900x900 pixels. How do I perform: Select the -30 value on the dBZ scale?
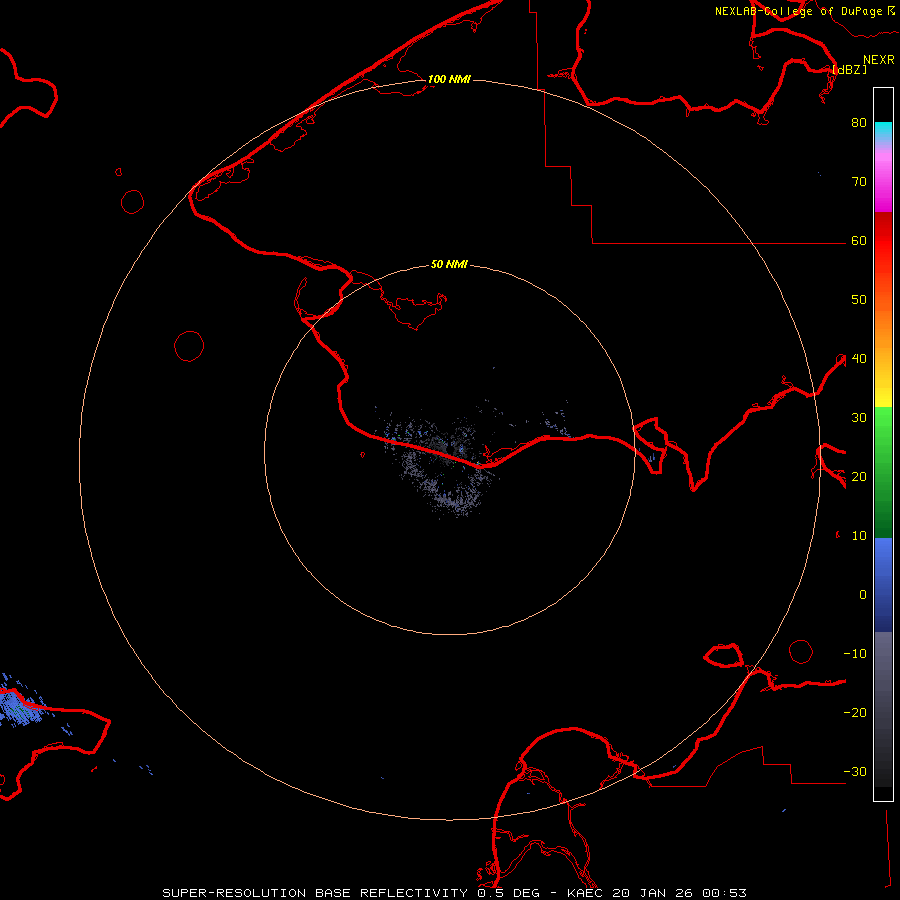tap(855, 771)
